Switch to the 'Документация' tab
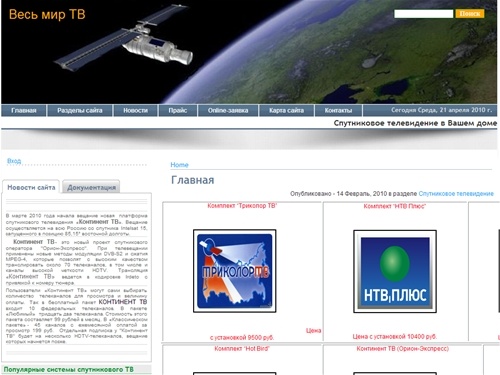The width and height of the screenshot is (500, 375). (91, 188)
